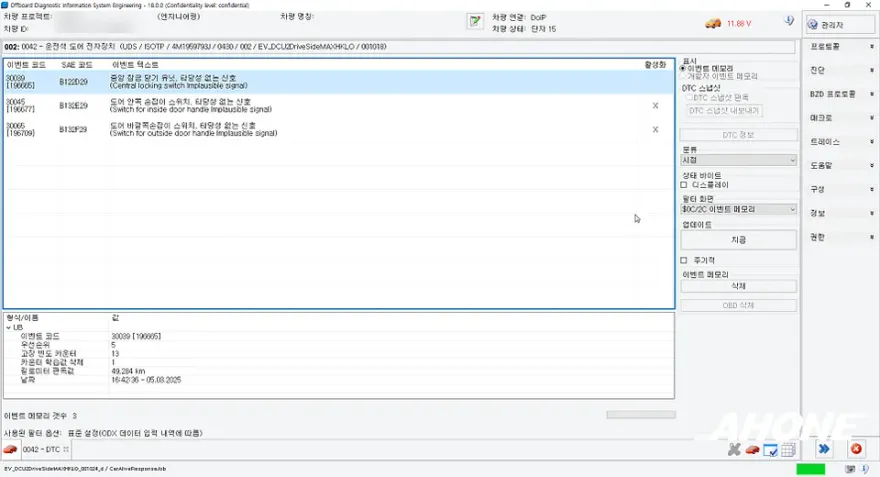Collapse the UB tree node
The height and width of the screenshot is (477, 880).
coord(8,328)
